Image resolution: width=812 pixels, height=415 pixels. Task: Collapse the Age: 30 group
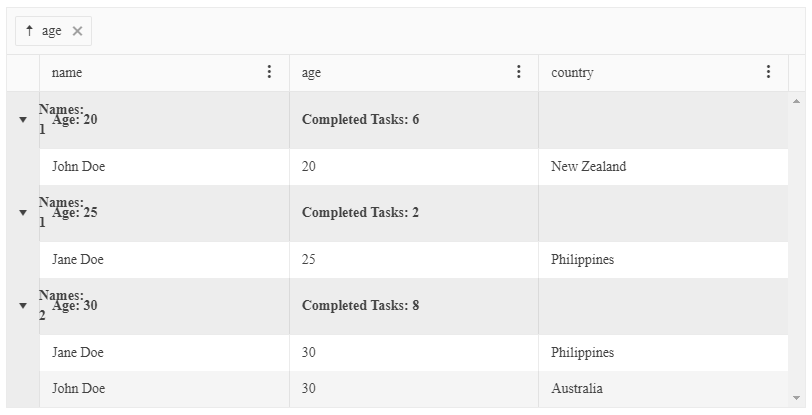(x=23, y=306)
